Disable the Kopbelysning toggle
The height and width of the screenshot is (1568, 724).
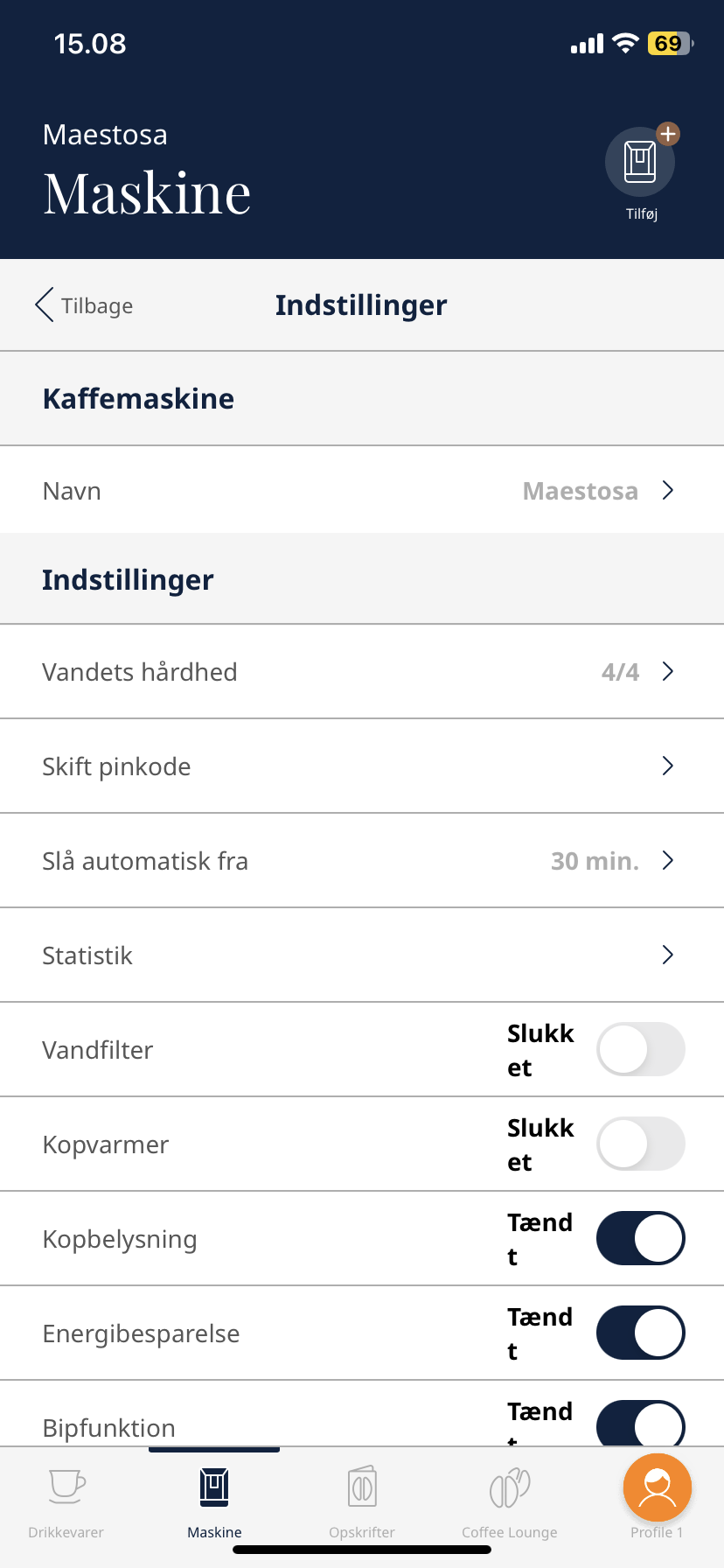pos(640,1238)
